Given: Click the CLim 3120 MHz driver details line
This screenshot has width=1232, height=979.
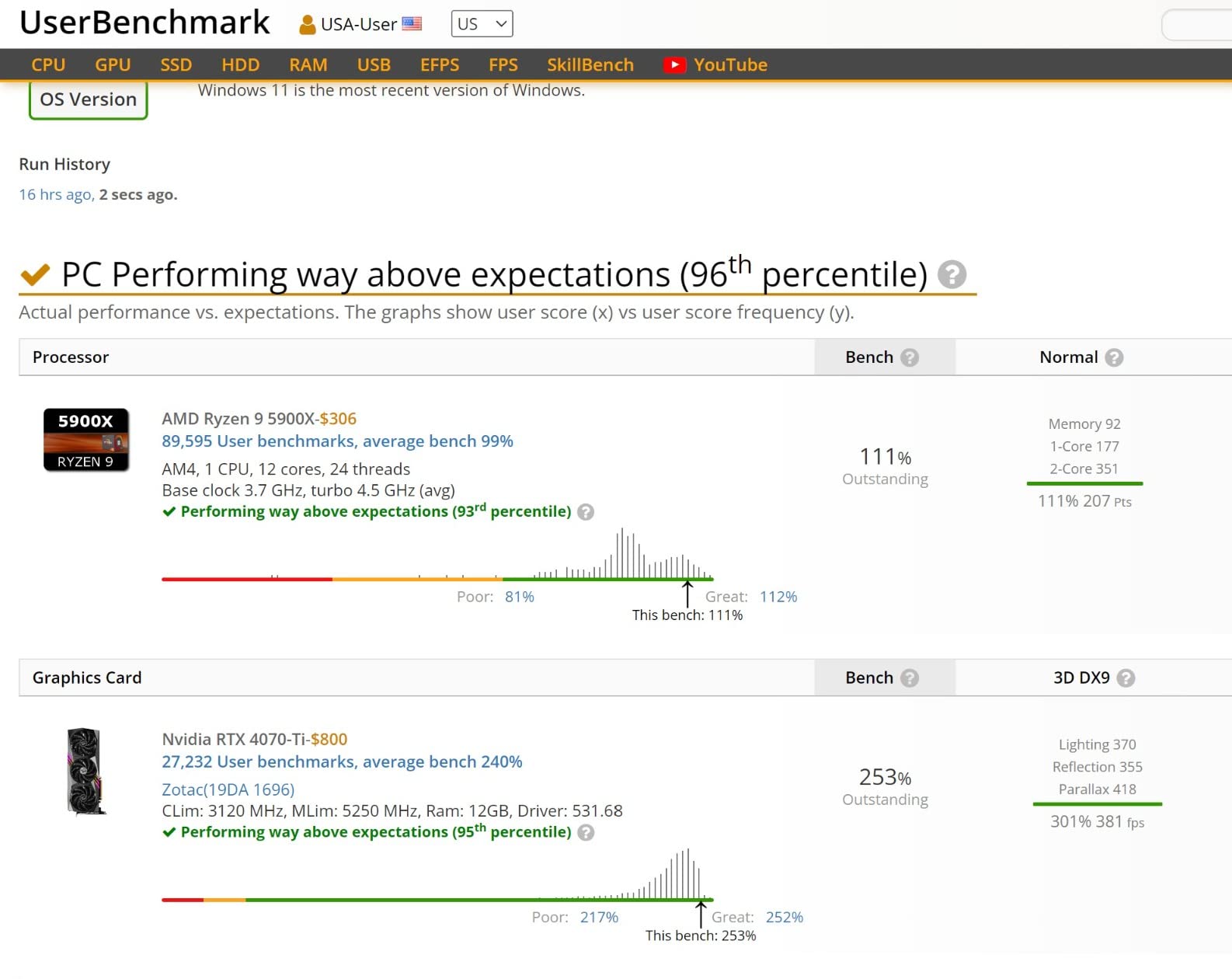Looking at the screenshot, I should coord(392,811).
